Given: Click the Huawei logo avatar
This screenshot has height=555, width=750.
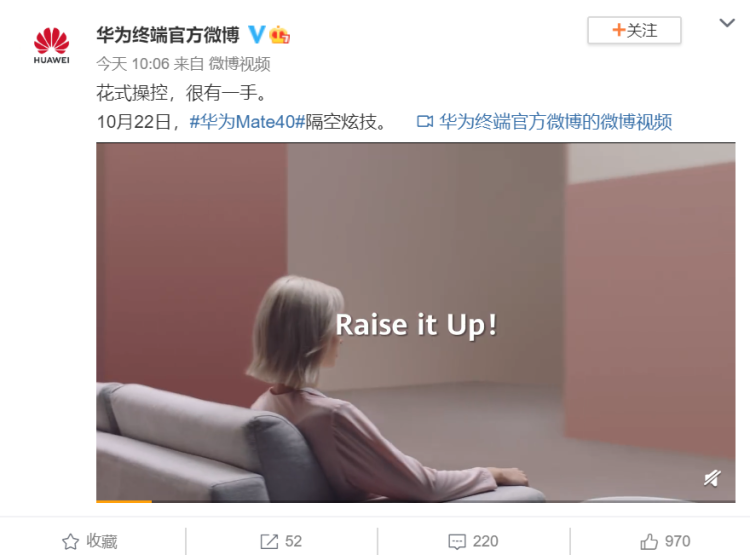Looking at the screenshot, I should (52, 45).
